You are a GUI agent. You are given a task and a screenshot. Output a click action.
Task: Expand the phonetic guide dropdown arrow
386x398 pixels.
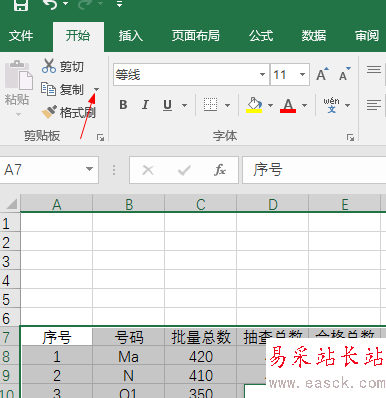click(348, 105)
